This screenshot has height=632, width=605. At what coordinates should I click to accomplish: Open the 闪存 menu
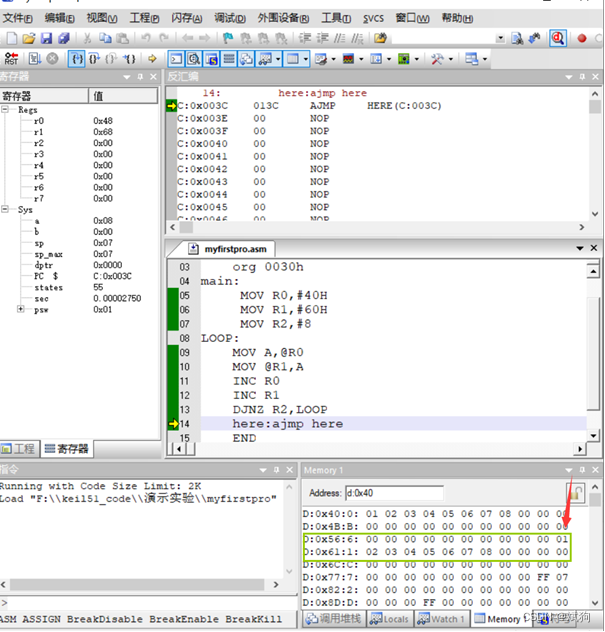click(187, 19)
